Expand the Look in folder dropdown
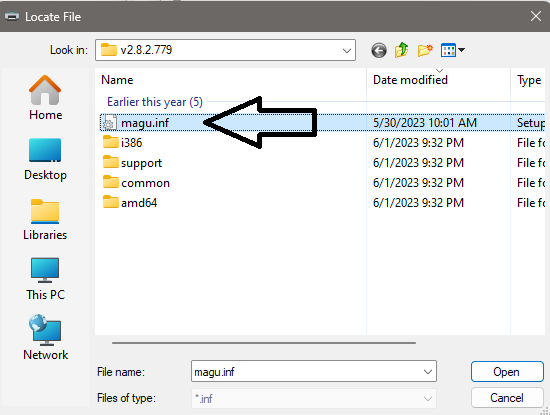 point(347,51)
